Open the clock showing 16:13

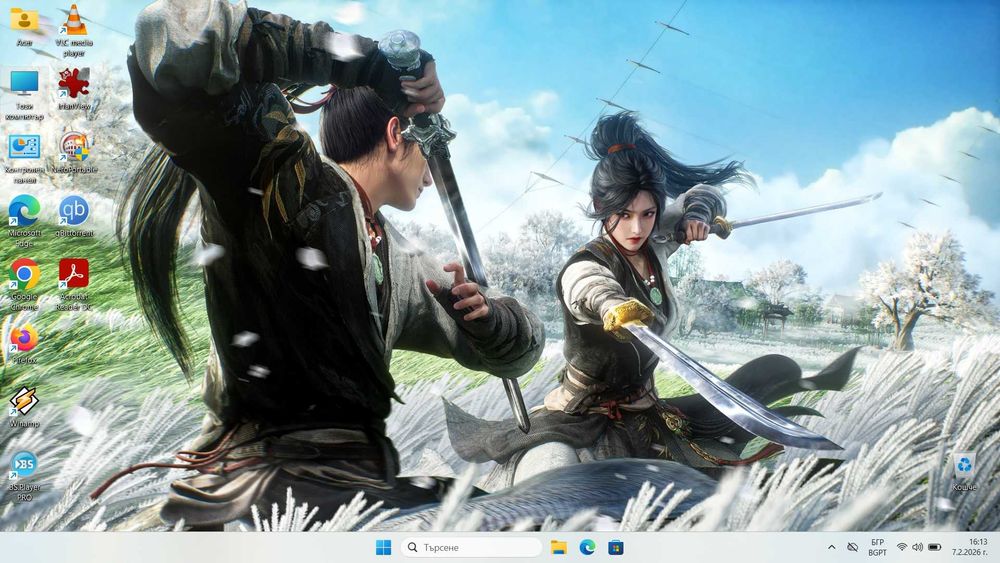(970, 547)
